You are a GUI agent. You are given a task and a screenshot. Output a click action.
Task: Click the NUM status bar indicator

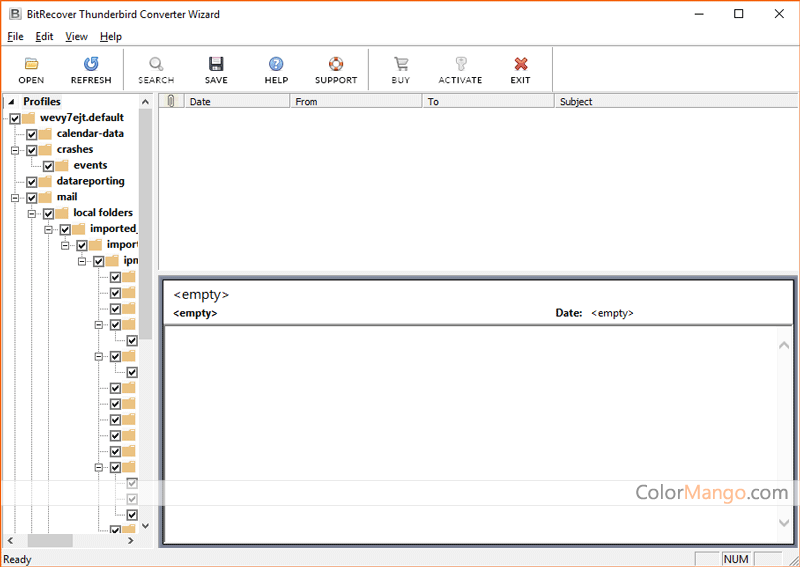pyautogui.click(x=736, y=559)
